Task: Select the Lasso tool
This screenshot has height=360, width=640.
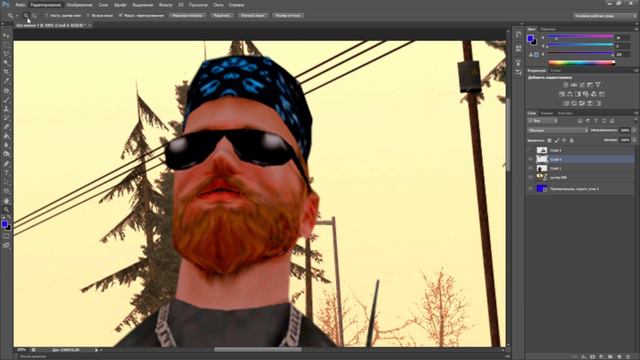Action: pos(6,54)
